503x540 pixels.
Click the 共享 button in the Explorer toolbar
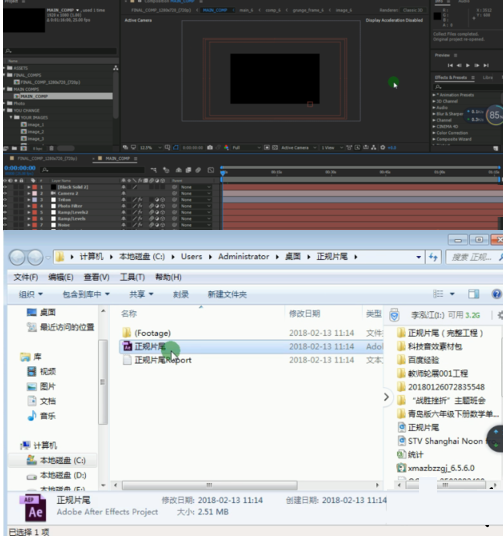(141, 294)
